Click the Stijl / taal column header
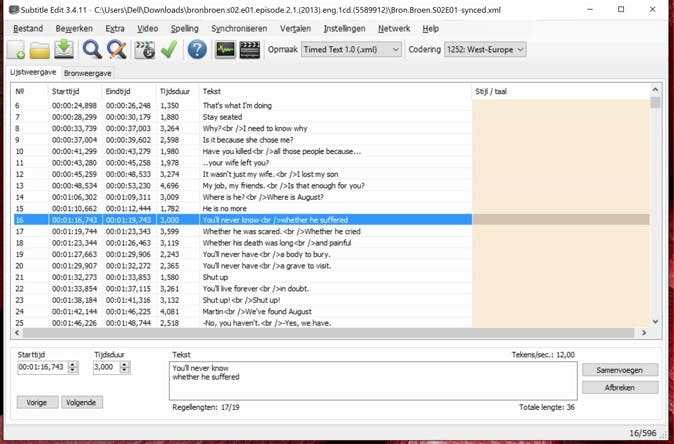 pyautogui.click(x=561, y=91)
